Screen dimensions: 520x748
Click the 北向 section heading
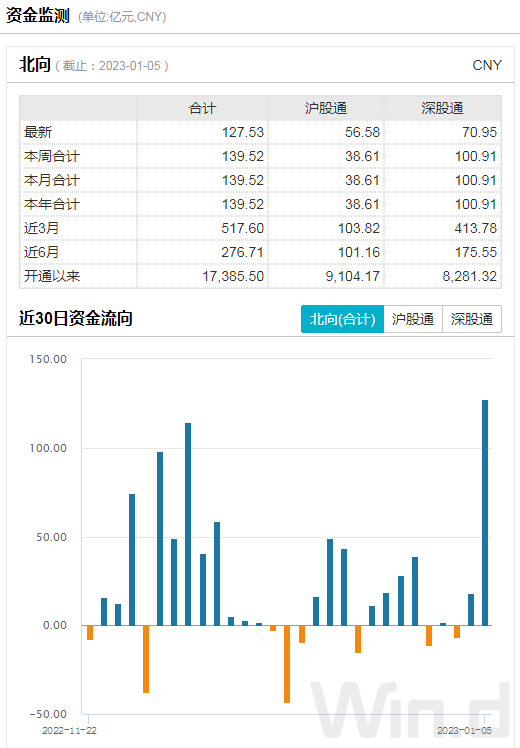pyautogui.click(x=35, y=64)
